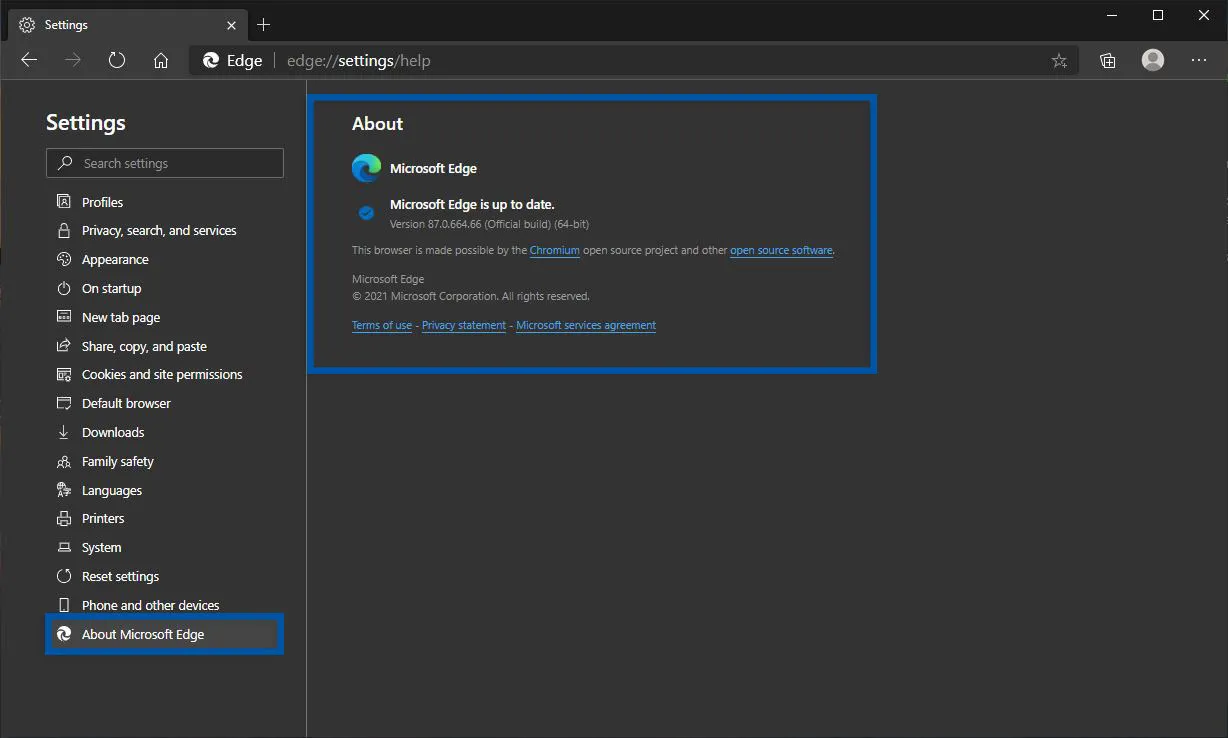Viewport: 1228px width, 738px height.
Task: Open the Collections icon in the toolbar
Action: point(1107,60)
